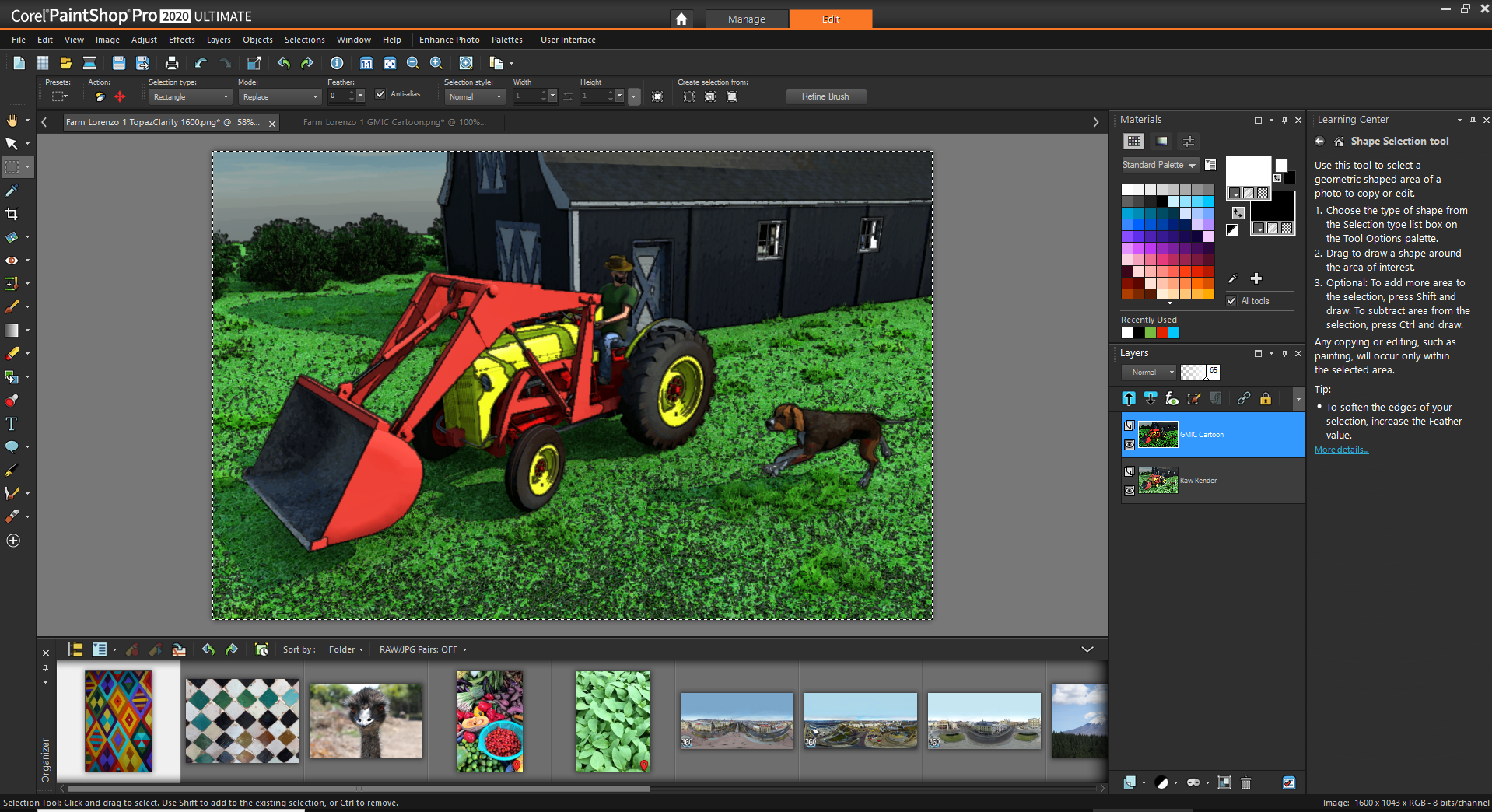Open the User Interface menu button
1492x812 pixels.
click(568, 40)
